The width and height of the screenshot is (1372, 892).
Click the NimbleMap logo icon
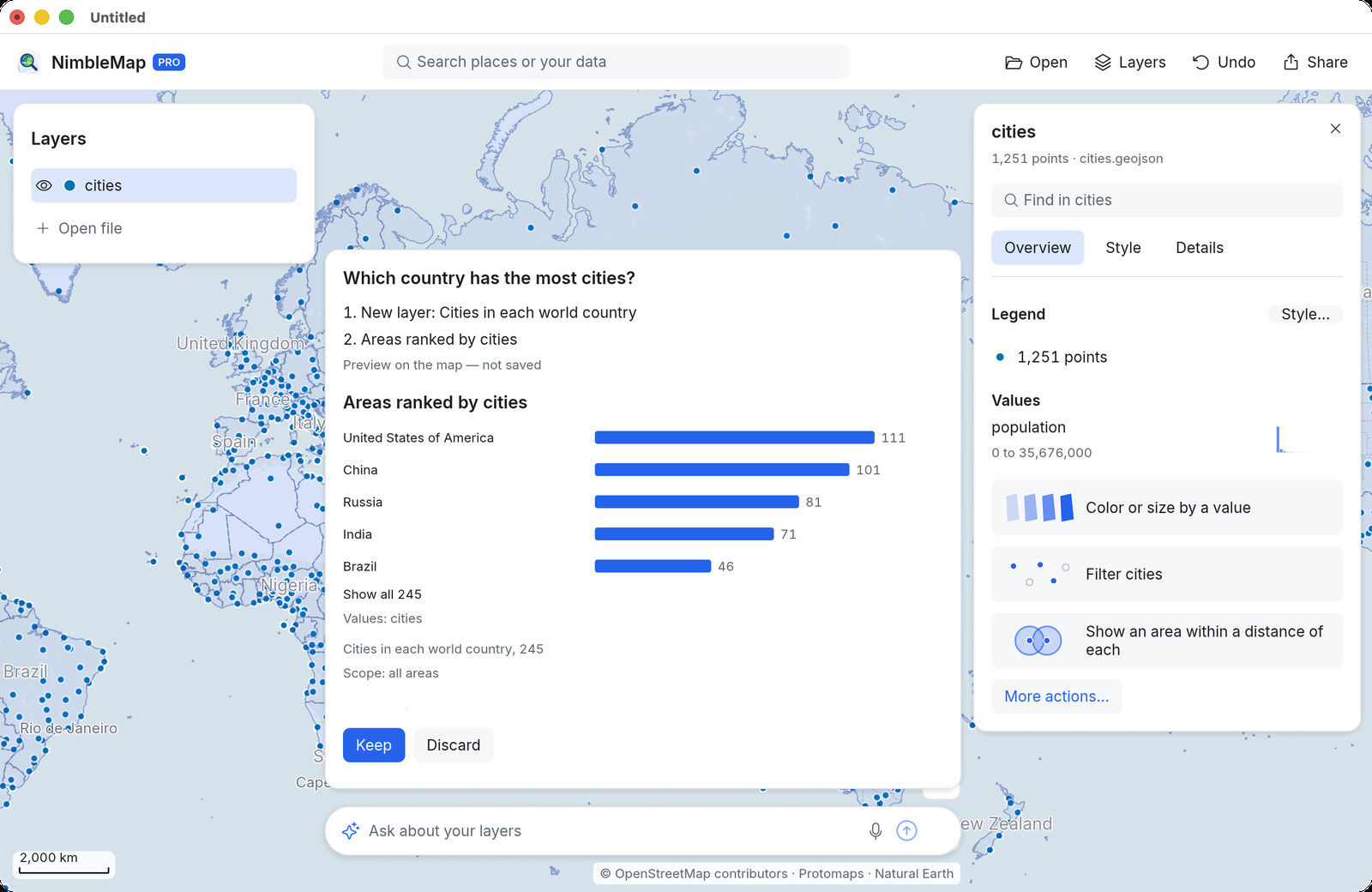(x=29, y=62)
